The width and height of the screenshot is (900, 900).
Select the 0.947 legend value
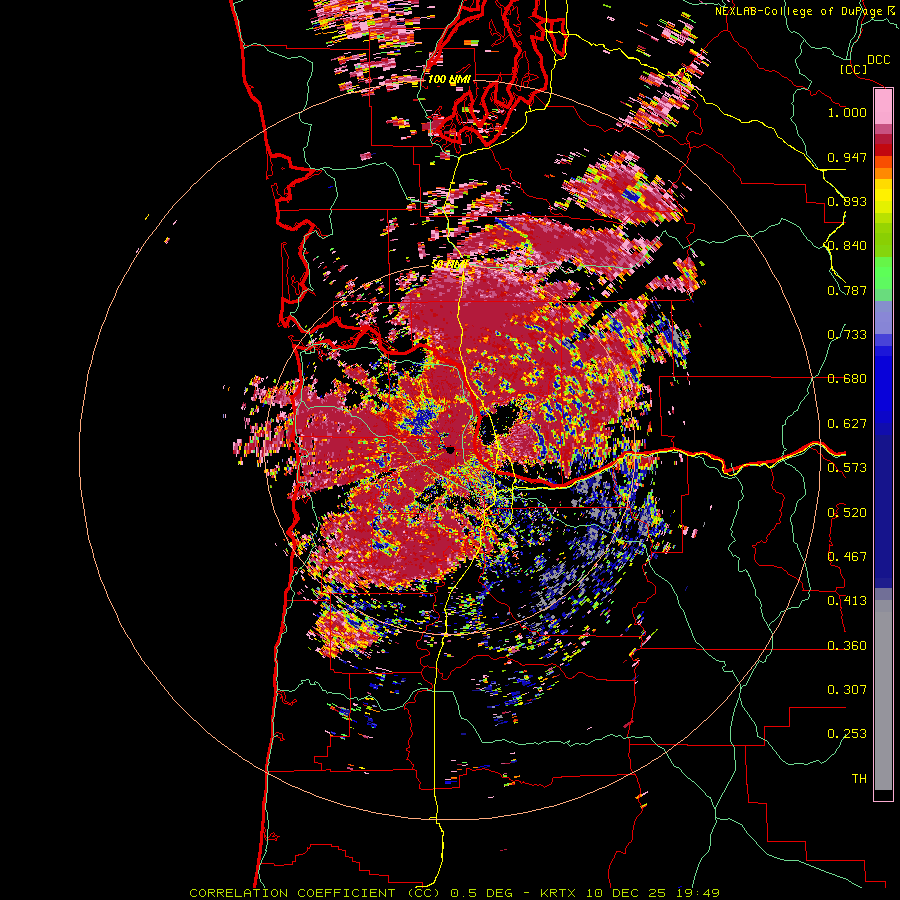coord(847,157)
